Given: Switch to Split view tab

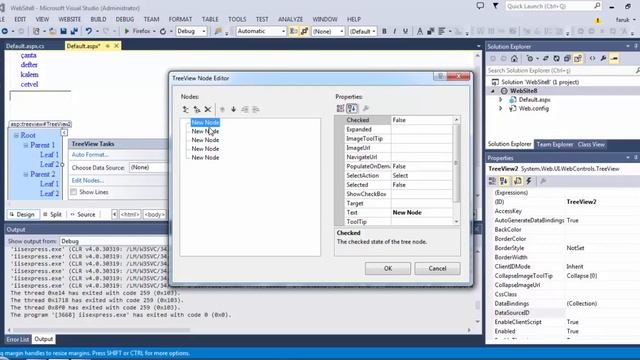Looking at the screenshot, I should coord(52,214).
